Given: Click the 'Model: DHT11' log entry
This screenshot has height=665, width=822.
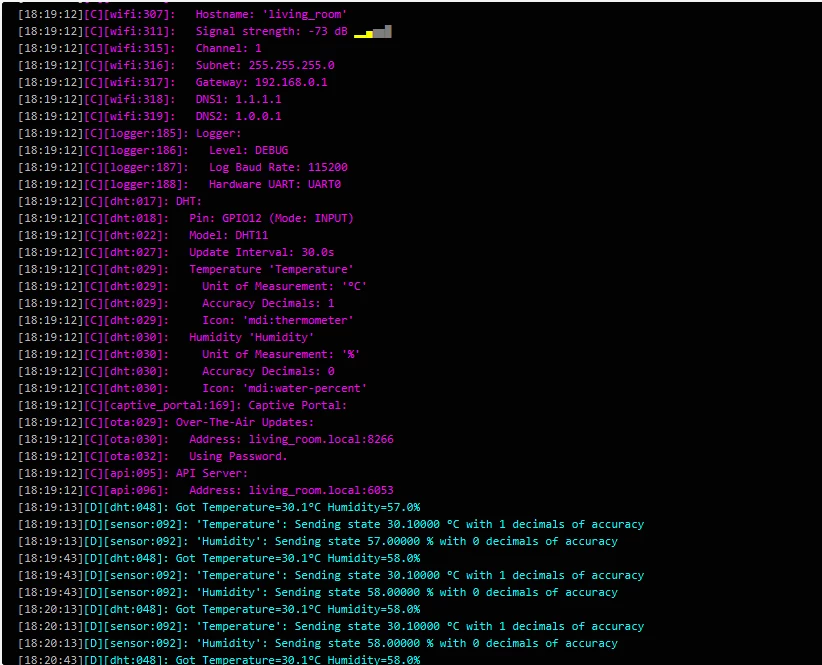Looking at the screenshot, I should [x=235, y=235].
